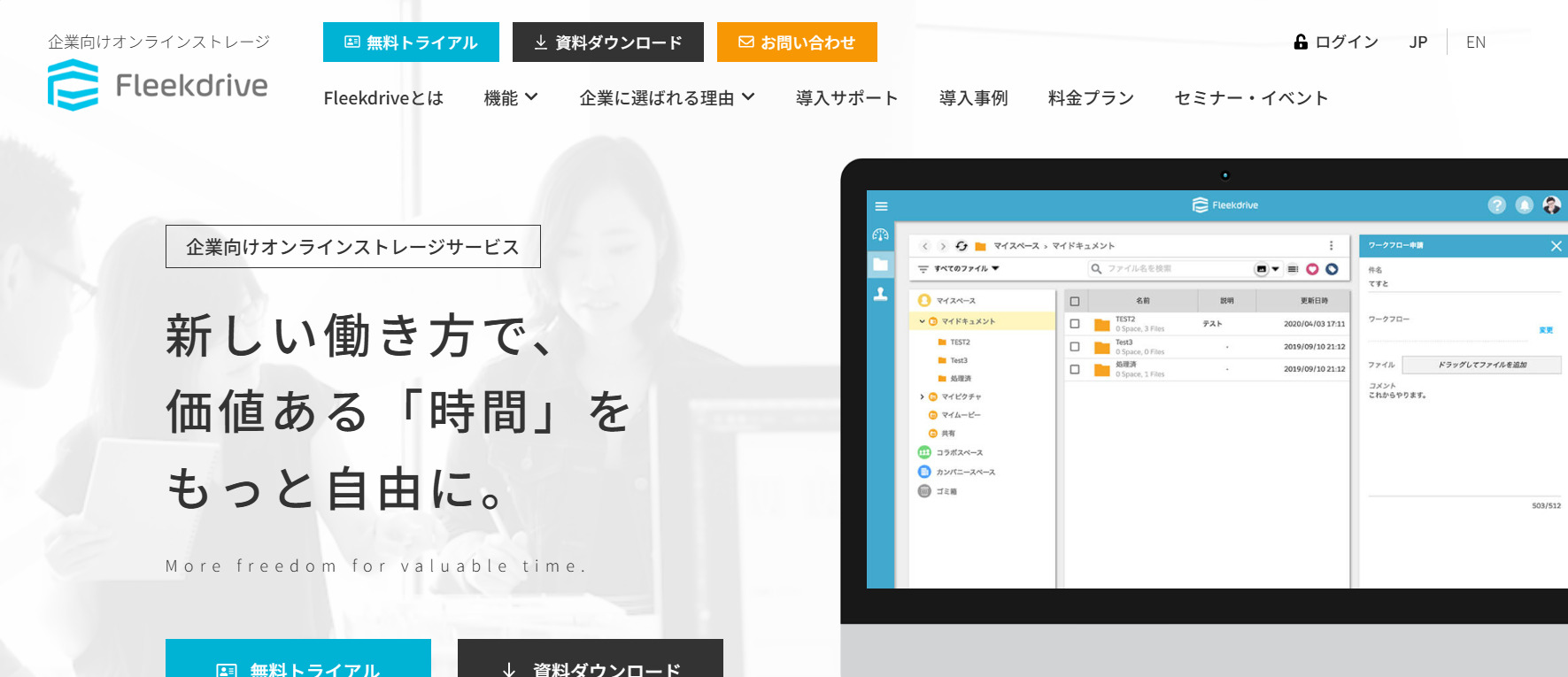The image size is (1568, 677).
Task: Close the ワークフロー申請 panel
Action: tap(1556, 246)
